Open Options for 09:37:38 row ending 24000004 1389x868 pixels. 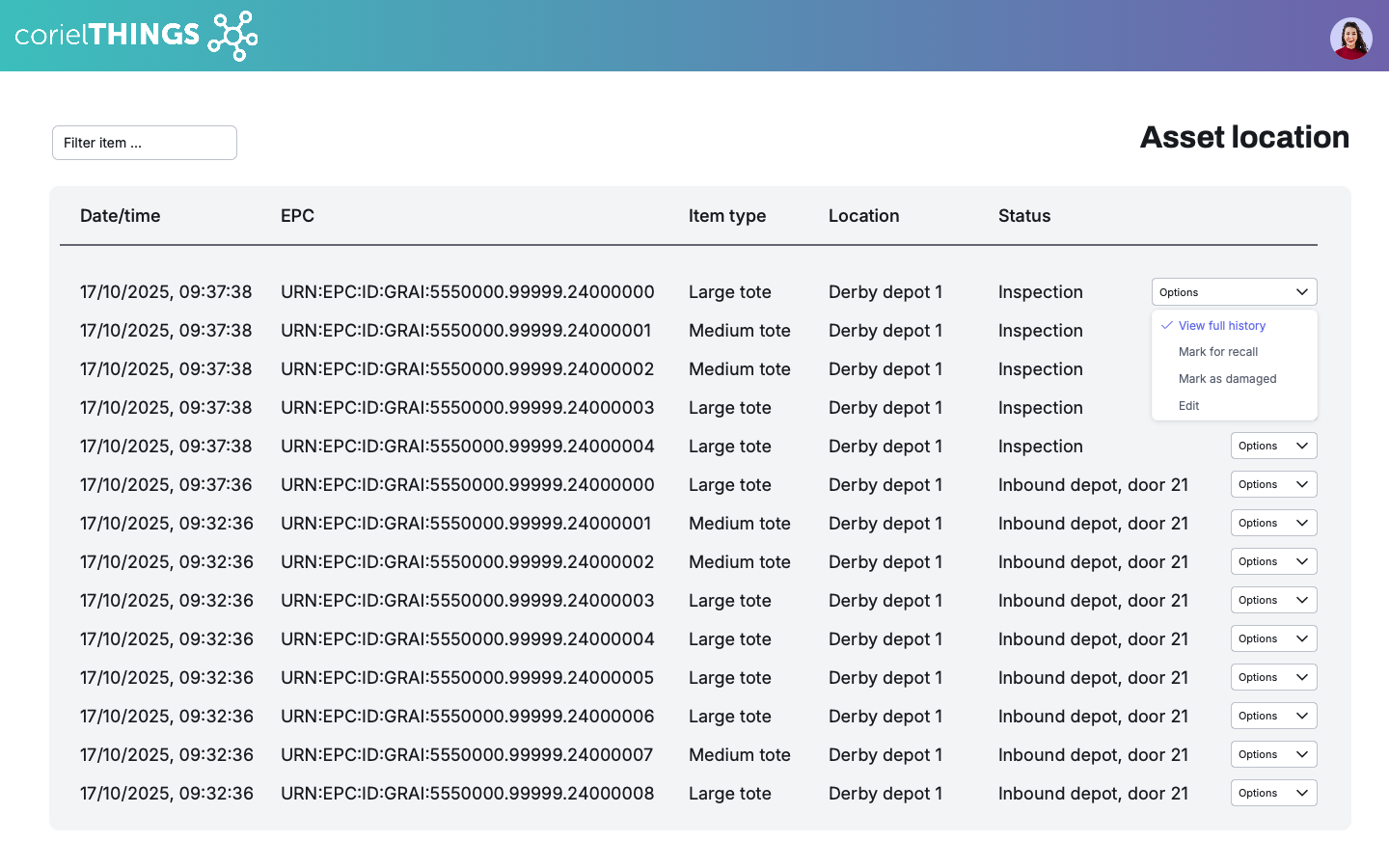coord(1273,446)
